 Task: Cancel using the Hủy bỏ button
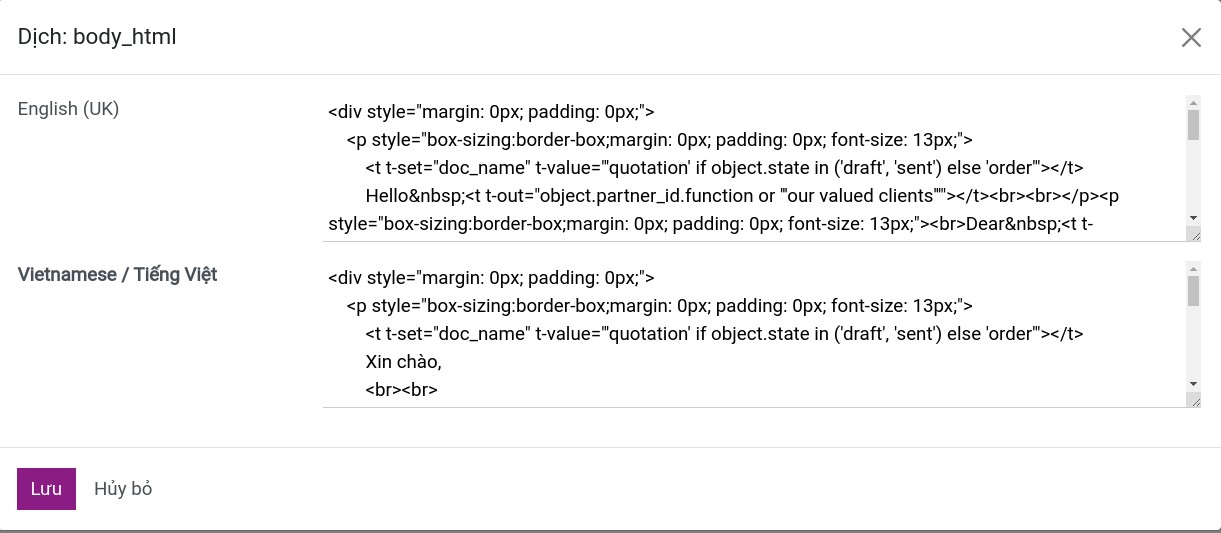click(123, 489)
